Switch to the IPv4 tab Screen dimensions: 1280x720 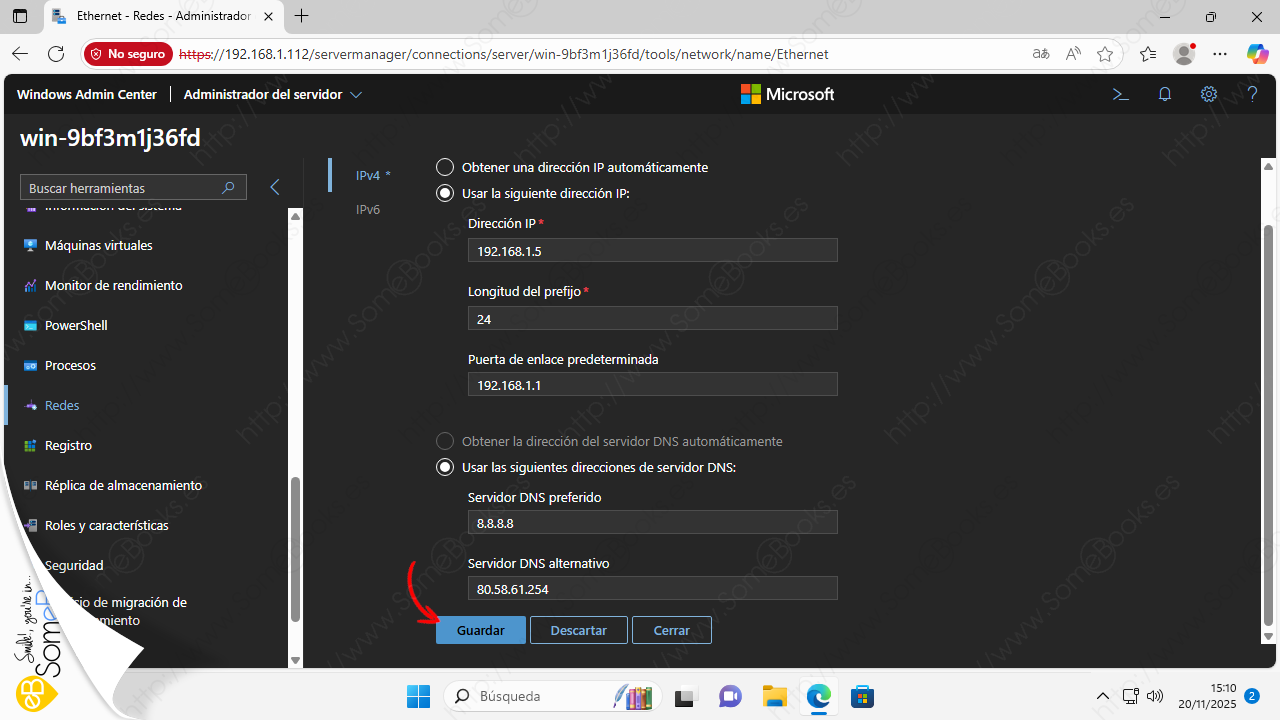click(x=368, y=175)
